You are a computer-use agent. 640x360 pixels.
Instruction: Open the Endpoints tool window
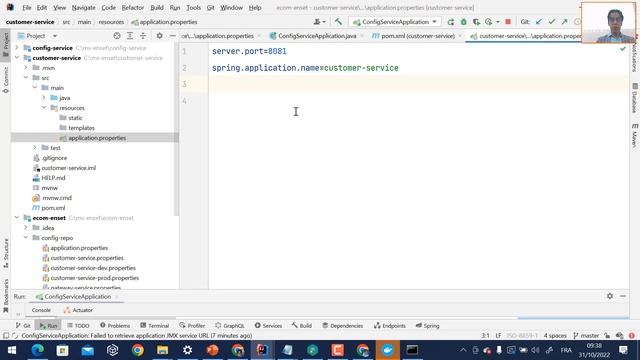pyautogui.click(x=390, y=326)
